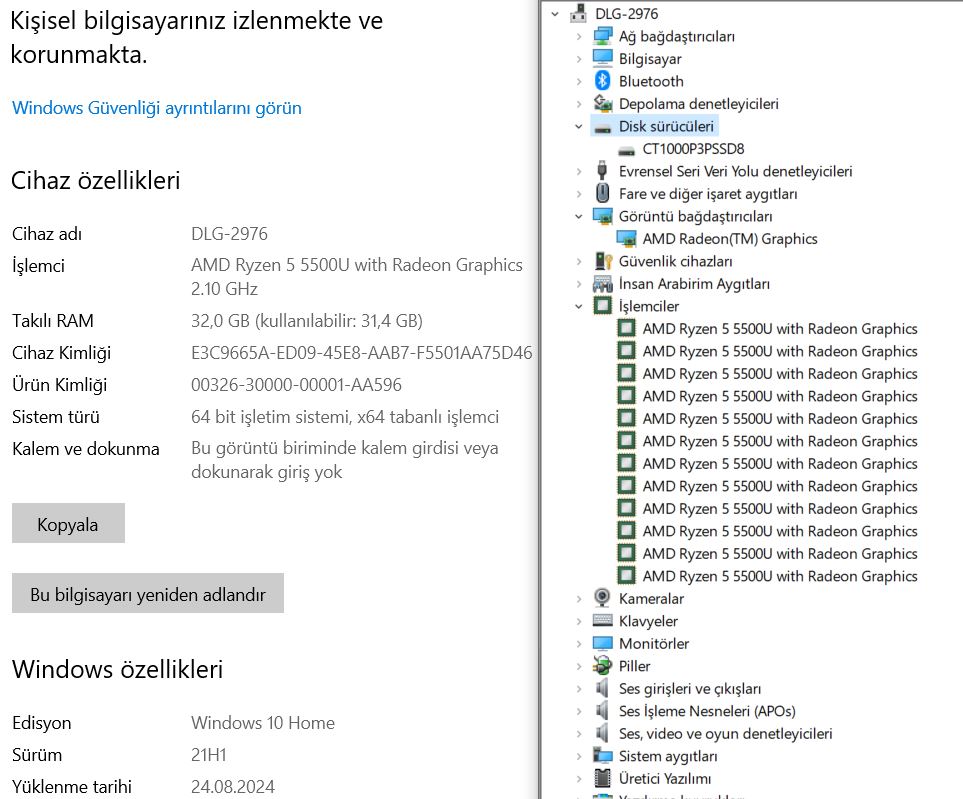Screen dimensions: 963x799
Task: Click the Disk sürücüleri drive icon
Action: (x=602, y=127)
